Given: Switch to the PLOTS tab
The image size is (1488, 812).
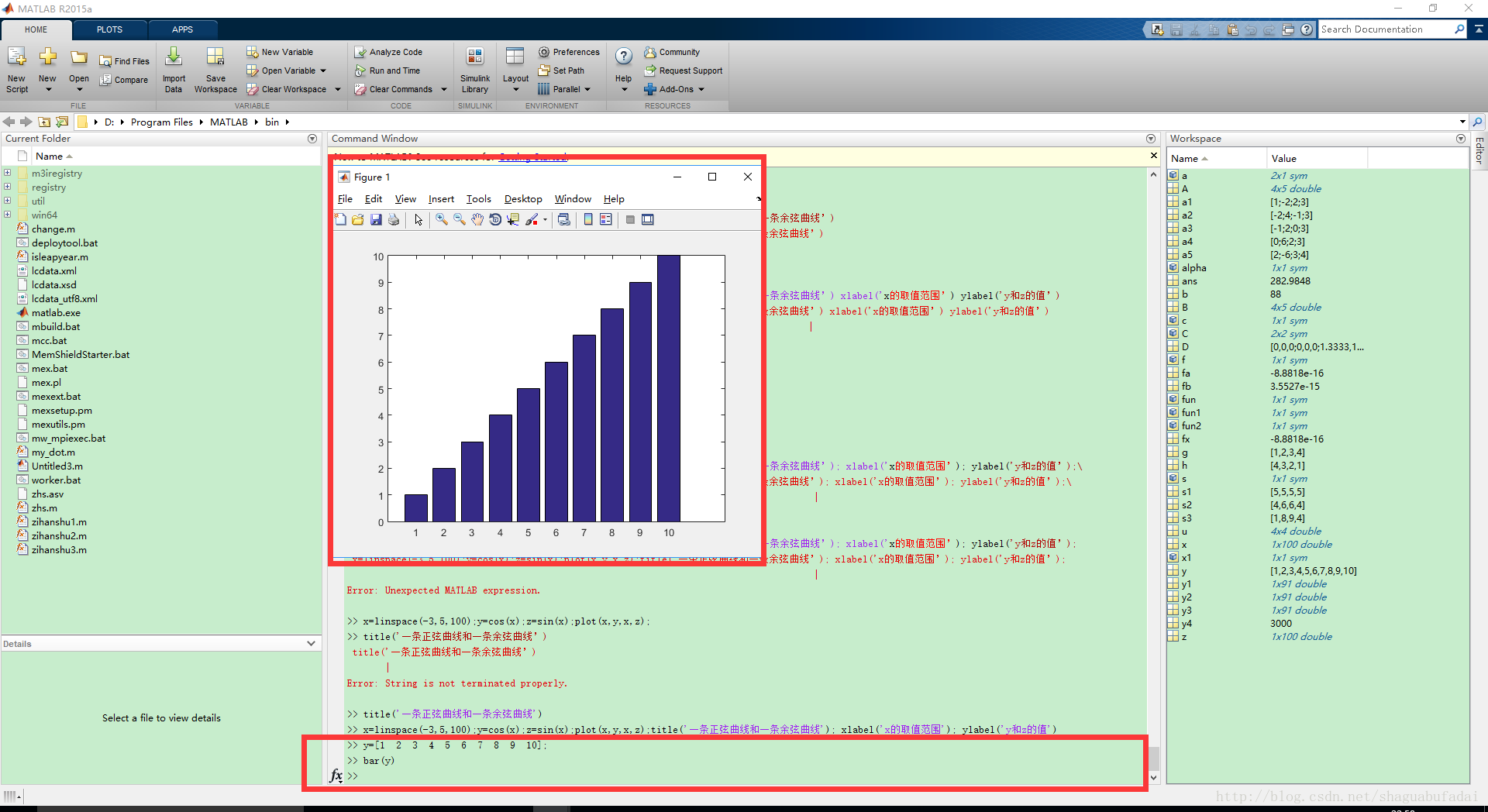Looking at the screenshot, I should (x=109, y=29).
